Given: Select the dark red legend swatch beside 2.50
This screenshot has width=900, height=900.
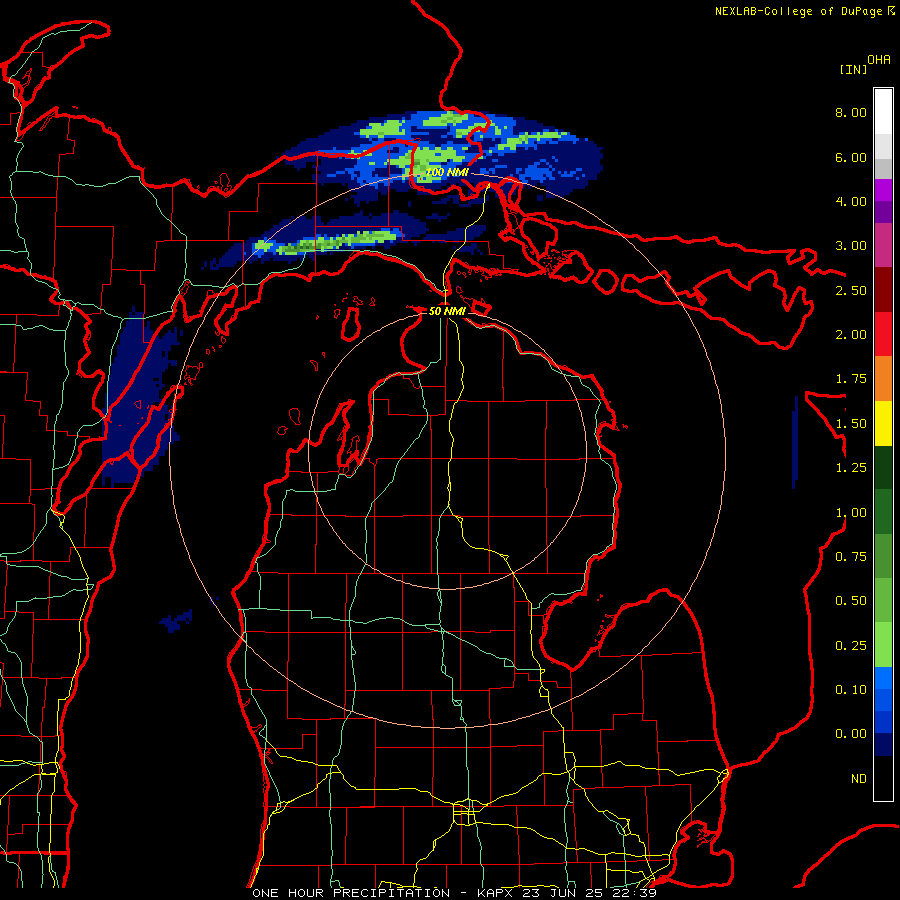Looking at the screenshot, I should pyautogui.click(x=883, y=290).
